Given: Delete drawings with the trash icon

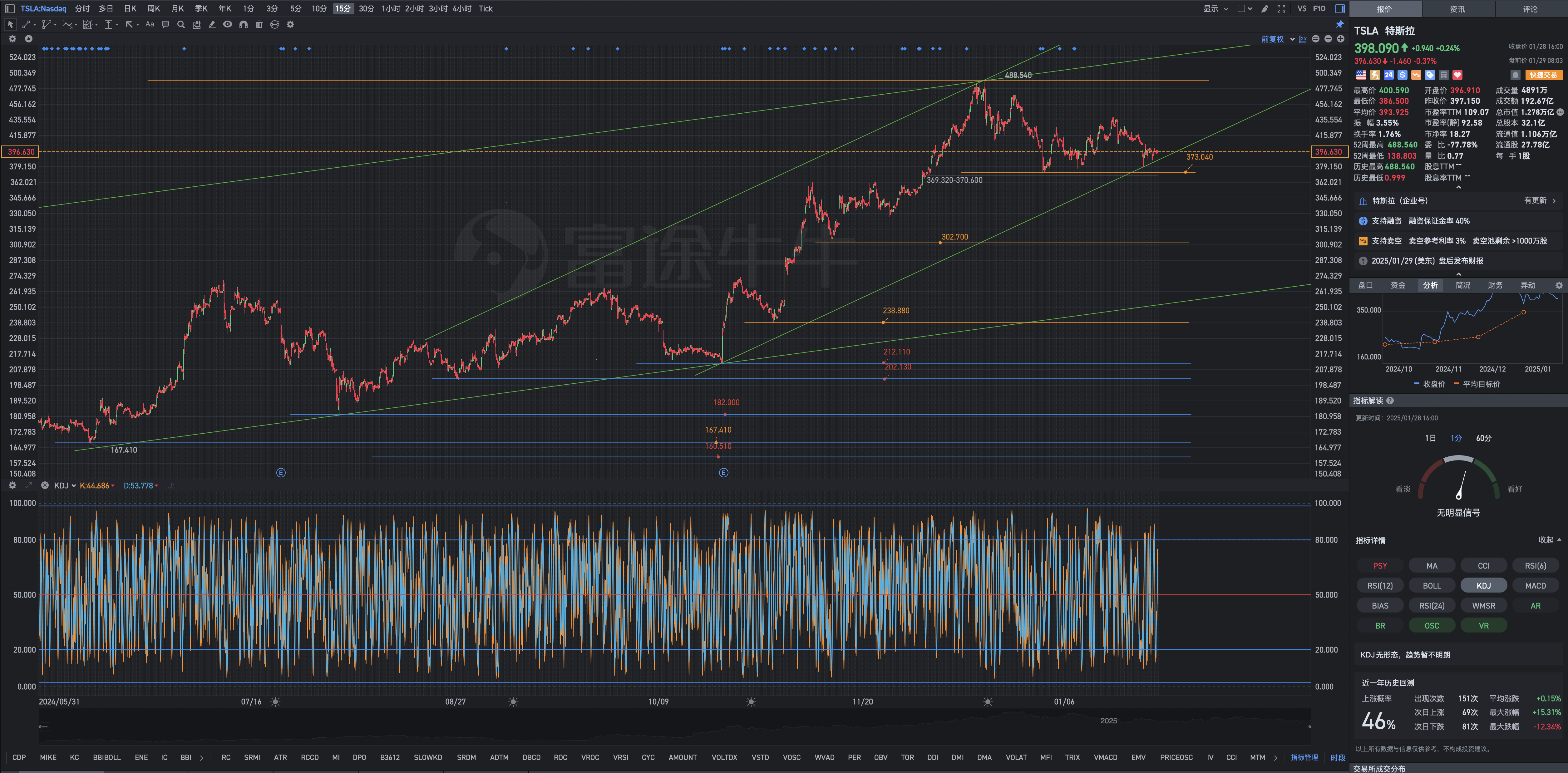Looking at the screenshot, I should pos(259,25).
